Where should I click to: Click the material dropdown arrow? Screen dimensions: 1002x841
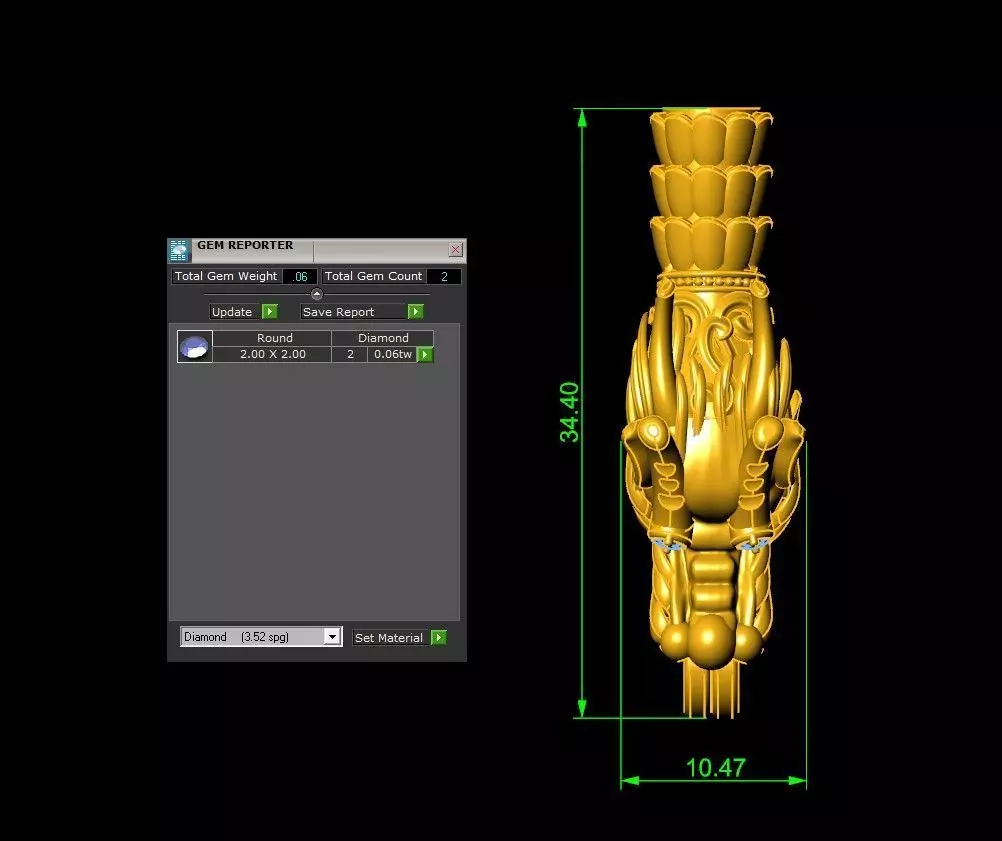pyautogui.click(x=332, y=637)
